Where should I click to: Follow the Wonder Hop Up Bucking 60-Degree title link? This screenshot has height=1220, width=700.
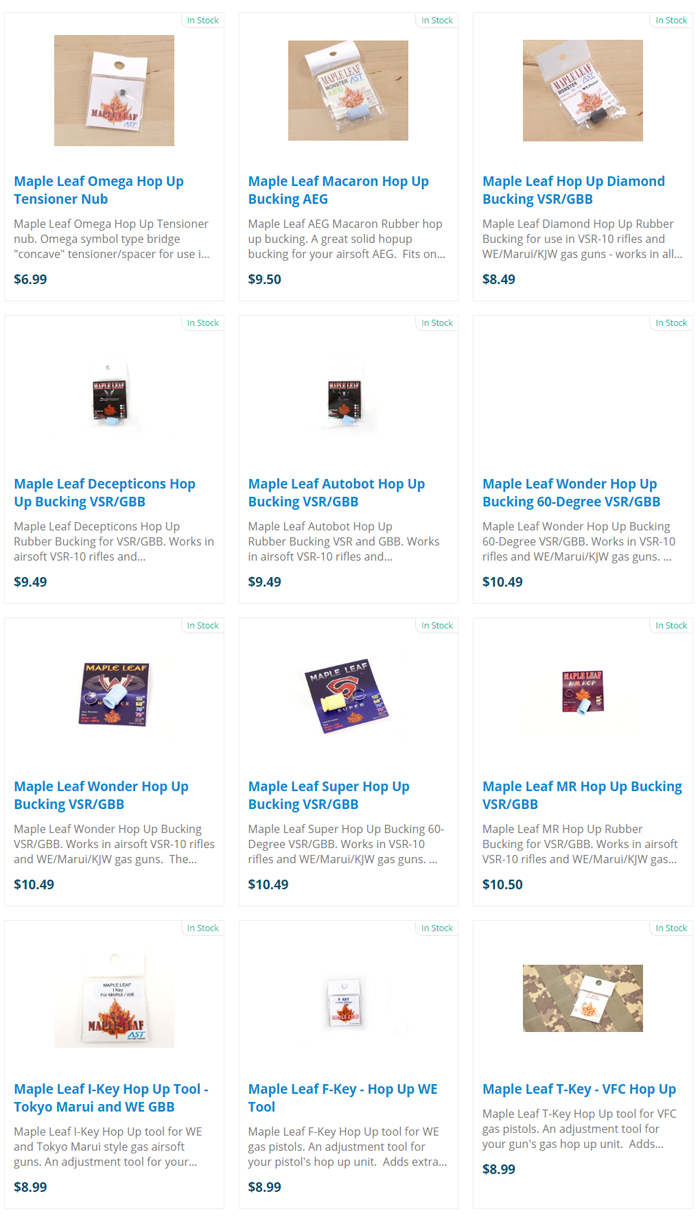point(571,493)
